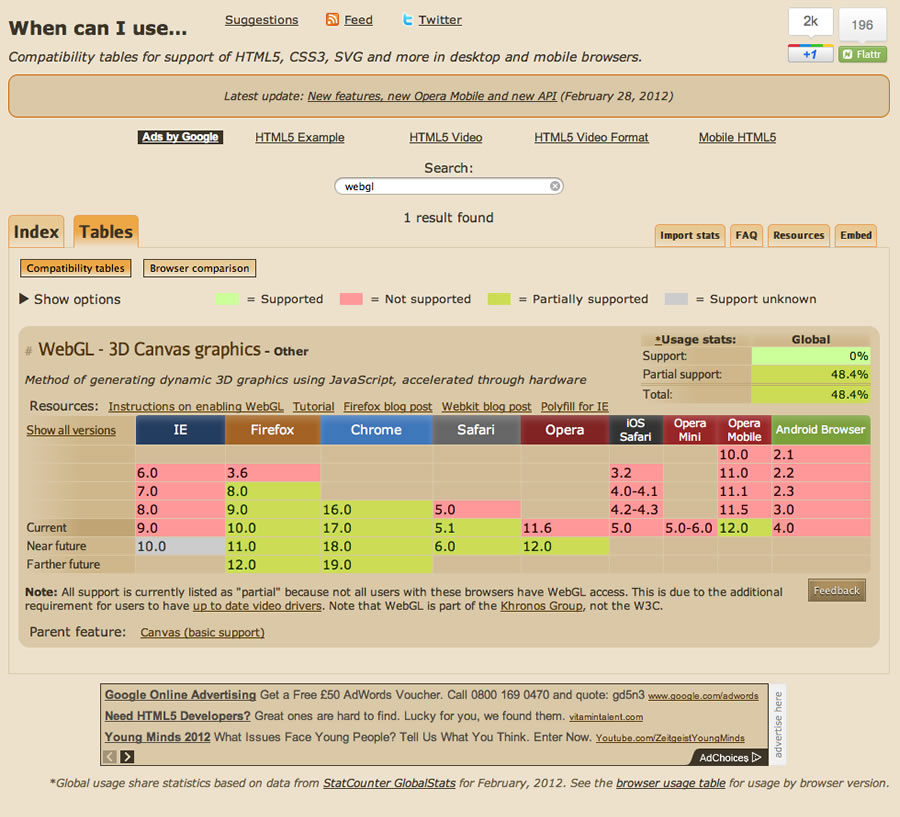This screenshot has height=817, width=900.
Task: Click the blue Twitter bird icon
Action: pos(408,20)
